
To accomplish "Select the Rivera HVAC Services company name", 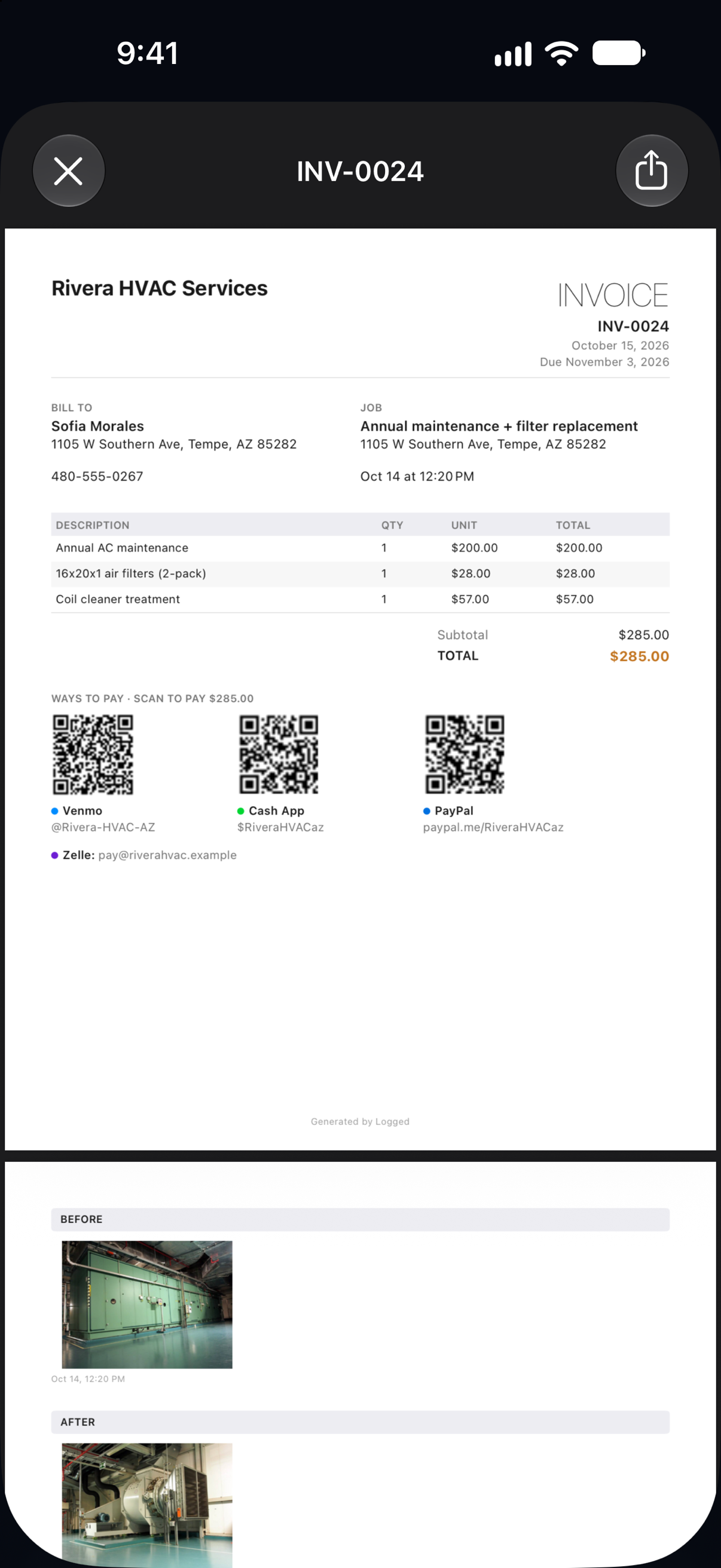I will pyautogui.click(x=160, y=288).
